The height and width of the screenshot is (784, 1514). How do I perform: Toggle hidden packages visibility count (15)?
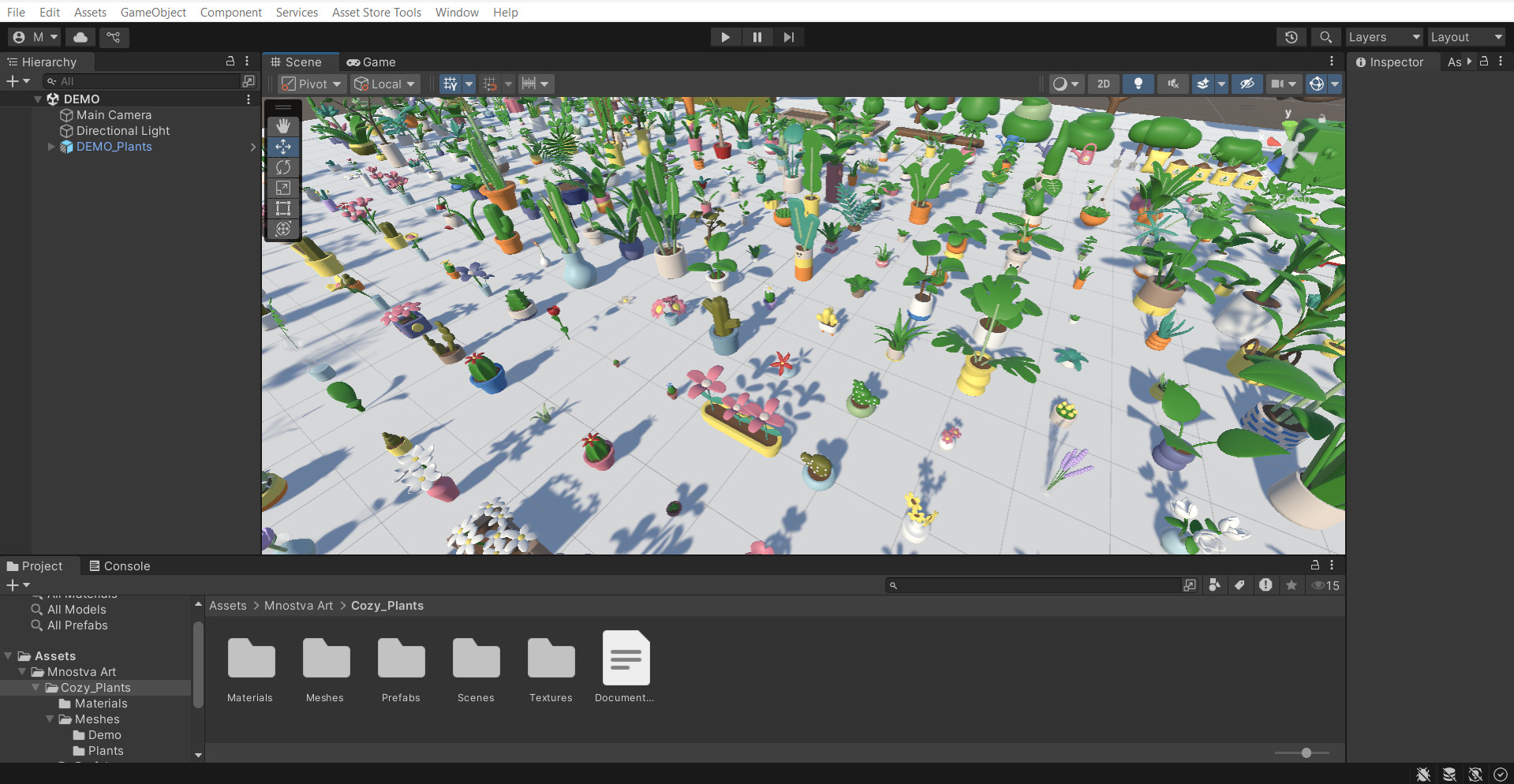[1325, 585]
